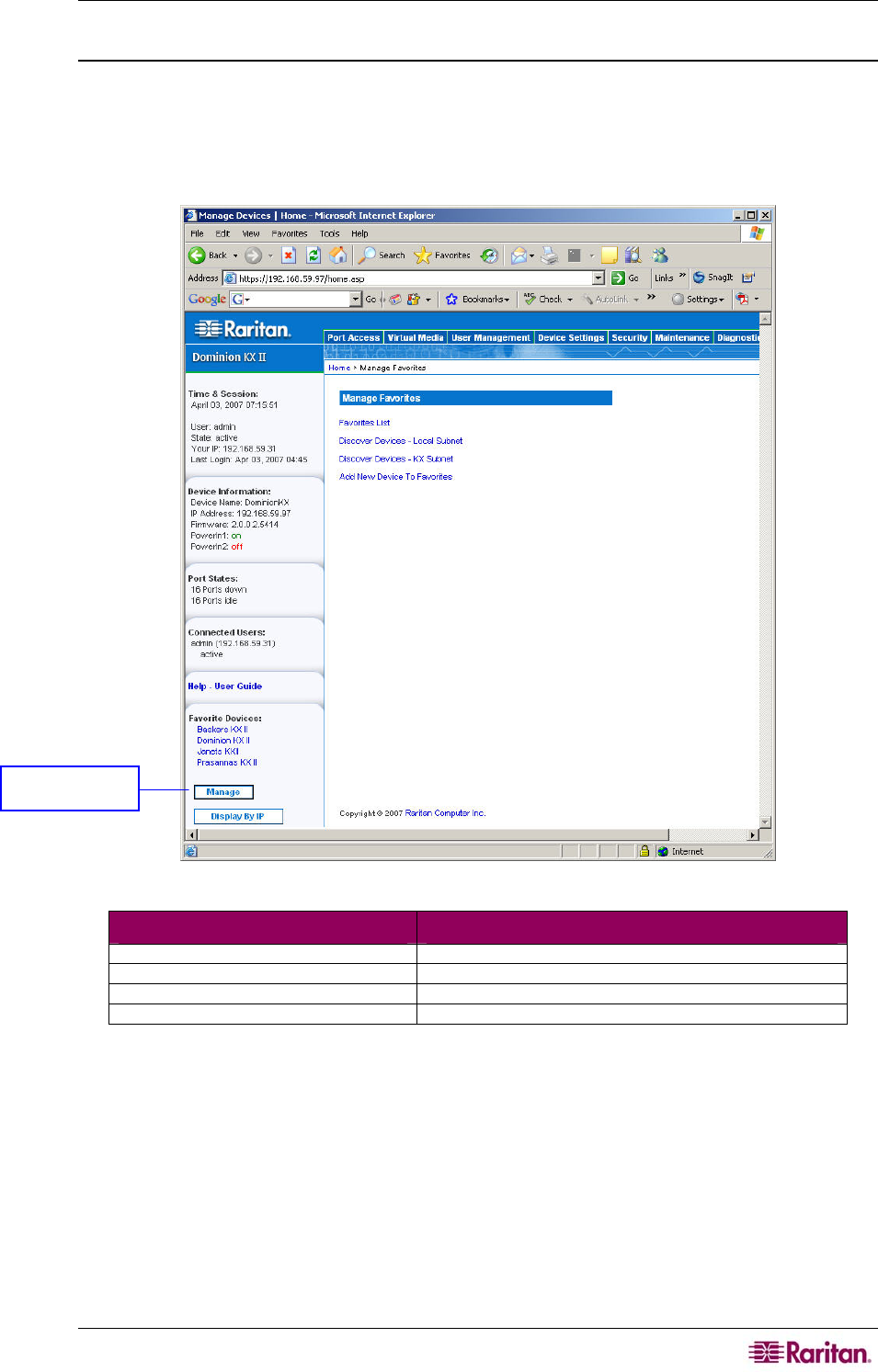Open favorite device Dominion KX II
The image size is (878, 1372).
pyautogui.click(x=223, y=741)
